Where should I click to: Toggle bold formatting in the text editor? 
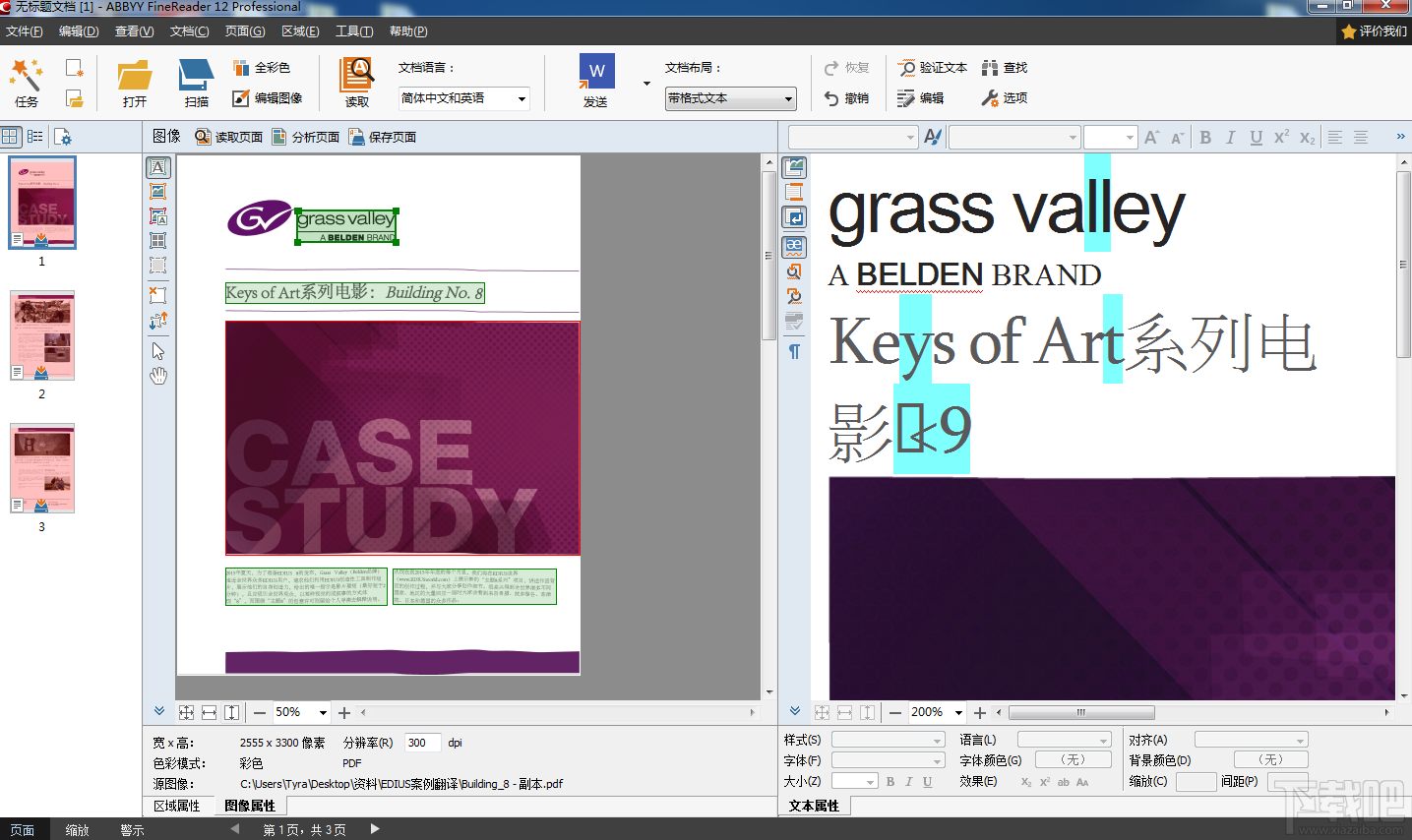[x=1205, y=137]
